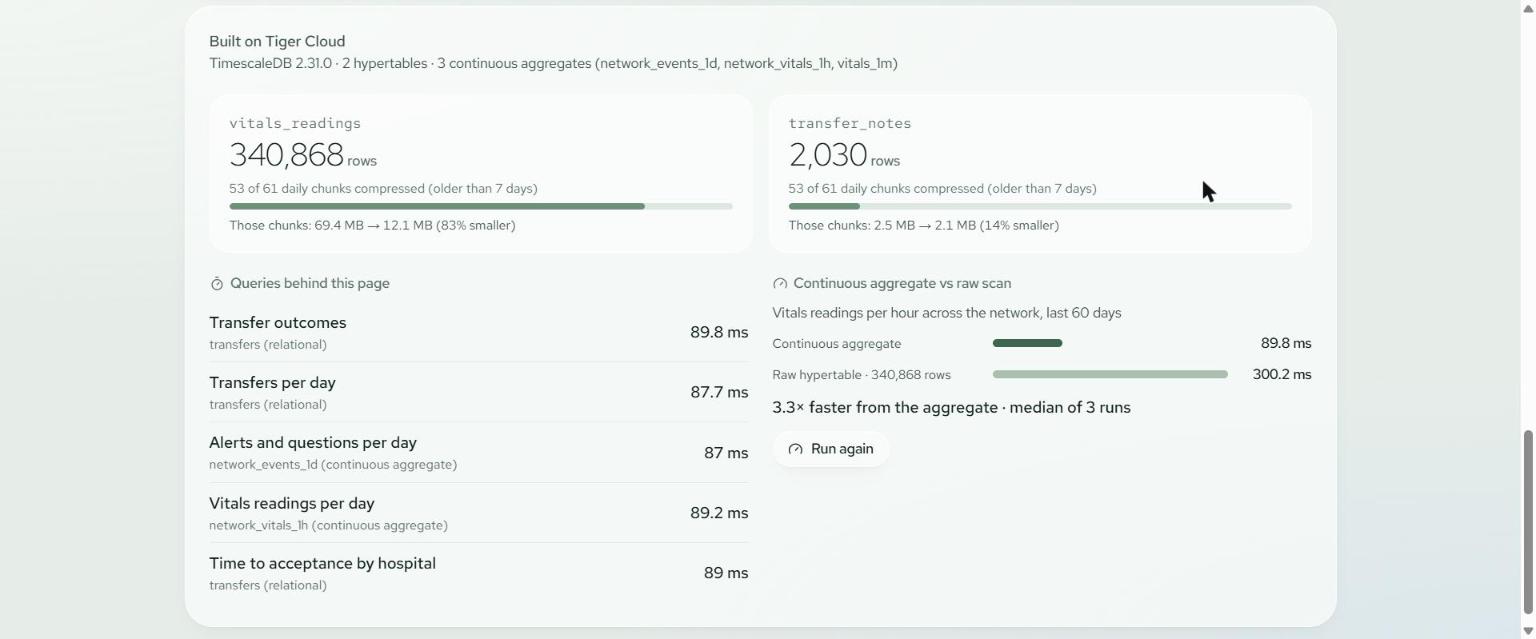Click the Raw hypertable timing bar
Viewport: 1536px width, 639px height.
point(1110,374)
